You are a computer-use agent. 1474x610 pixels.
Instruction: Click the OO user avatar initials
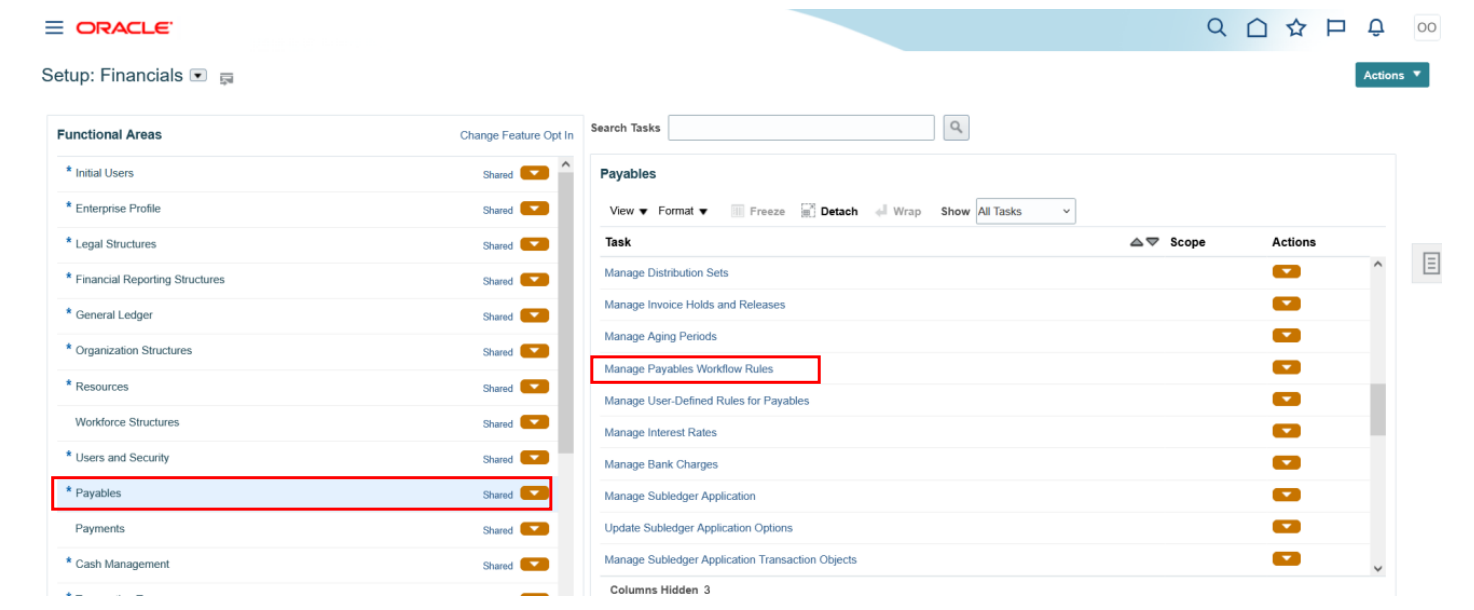click(x=1426, y=27)
